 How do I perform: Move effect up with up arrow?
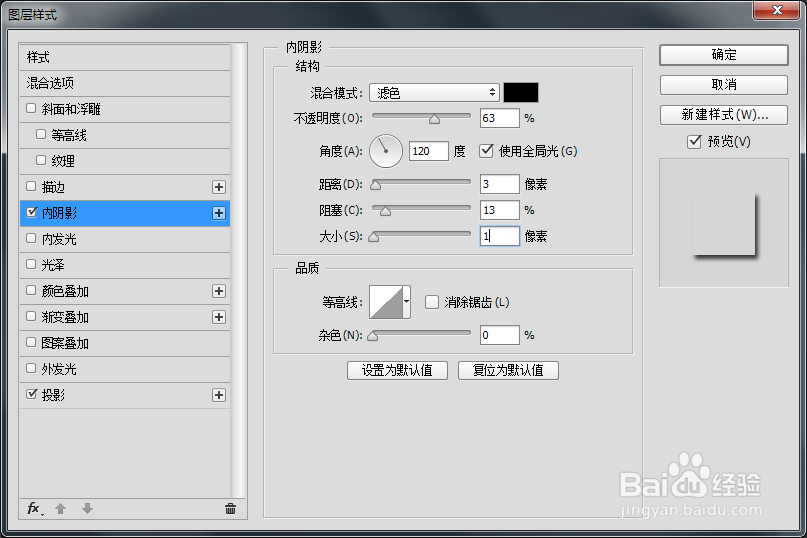click(x=61, y=509)
